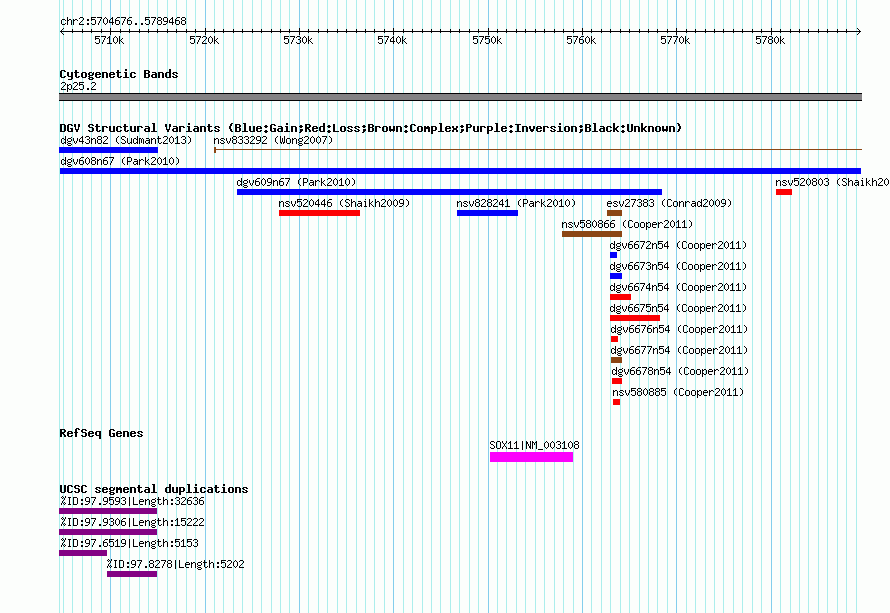Click the duplication bar Length:5202

click(132, 574)
